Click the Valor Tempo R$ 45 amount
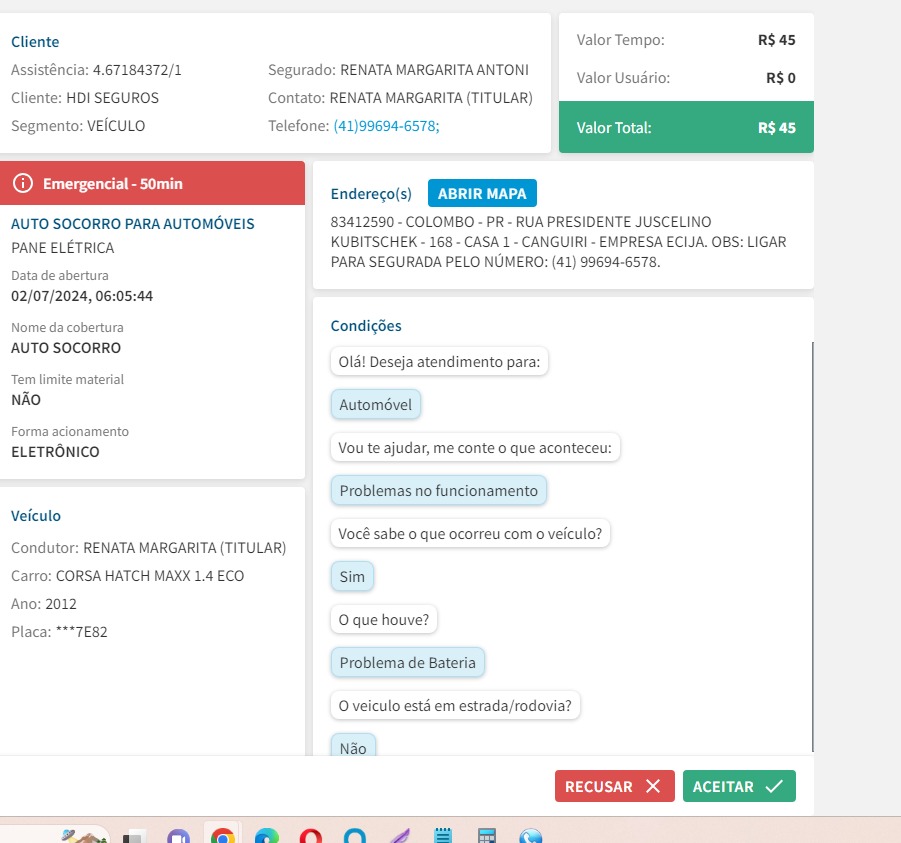This screenshot has height=843, width=901. (776, 40)
